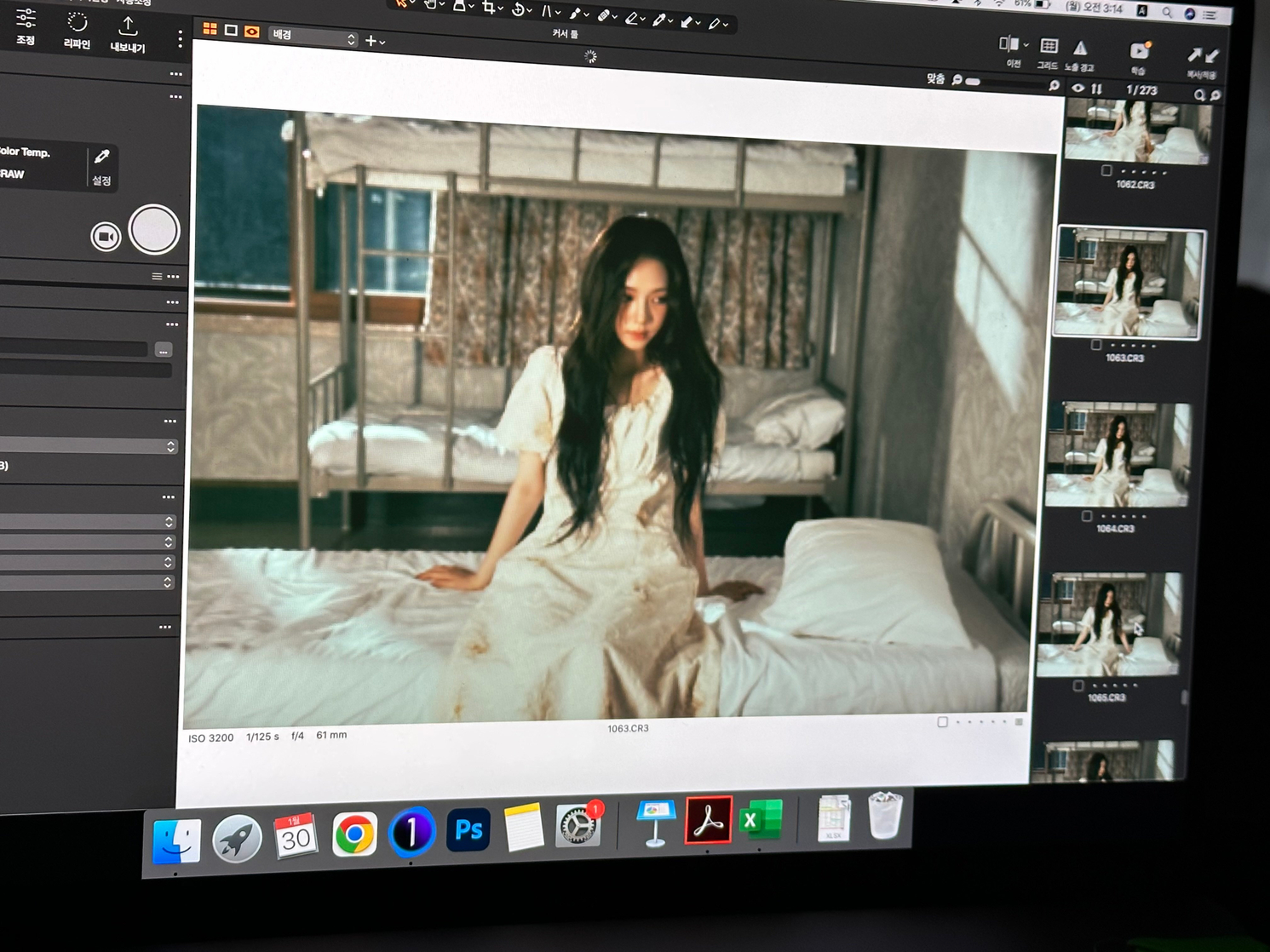Open the browser search magnifier
The image size is (1270, 952).
(x=1199, y=95)
